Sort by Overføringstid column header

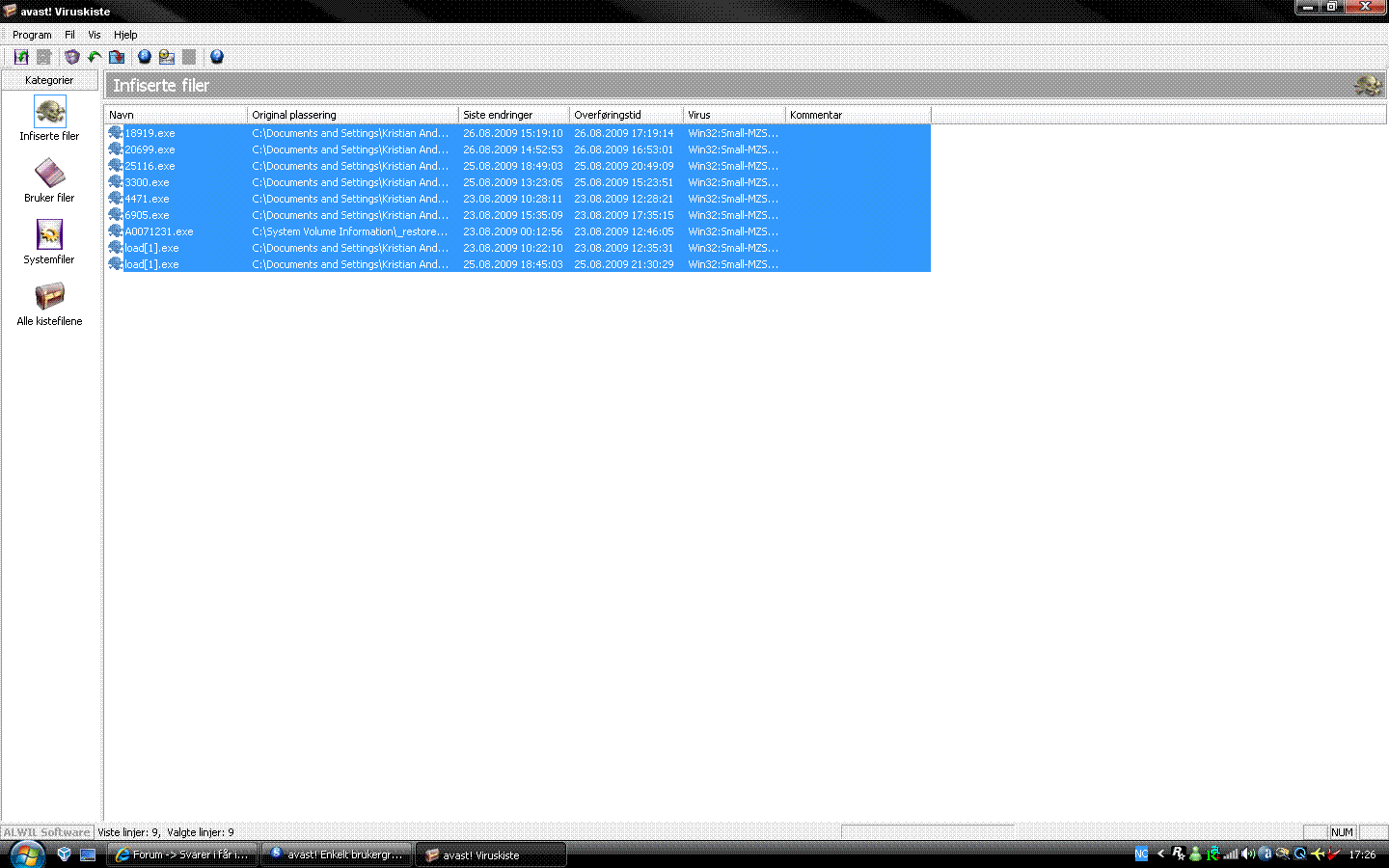[627, 115]
